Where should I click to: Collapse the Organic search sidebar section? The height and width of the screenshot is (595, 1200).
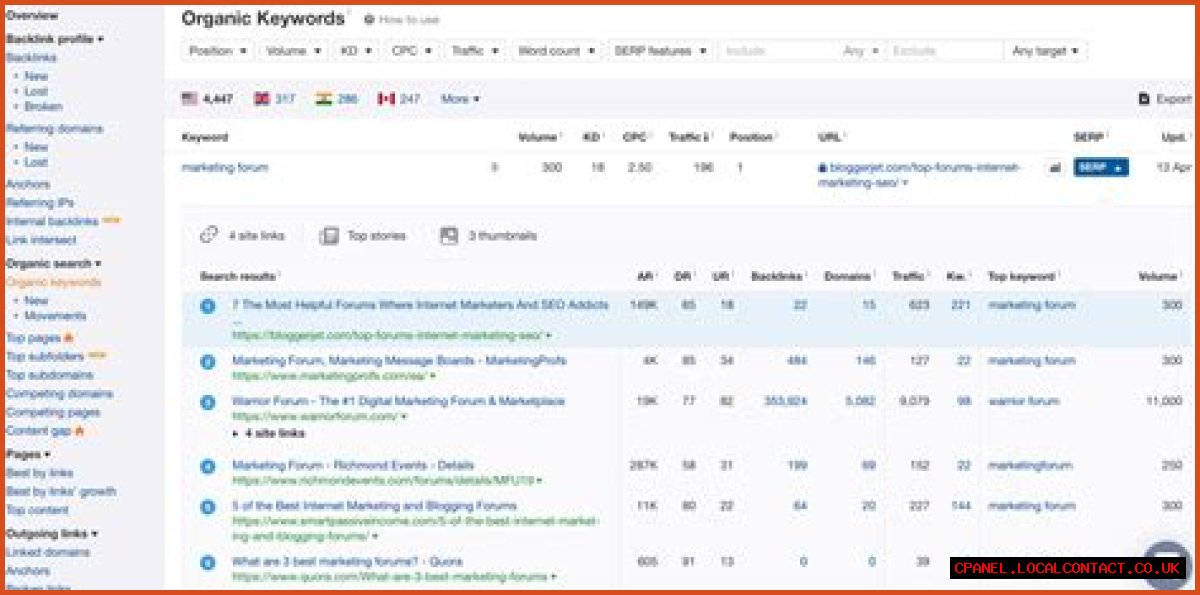53,264
